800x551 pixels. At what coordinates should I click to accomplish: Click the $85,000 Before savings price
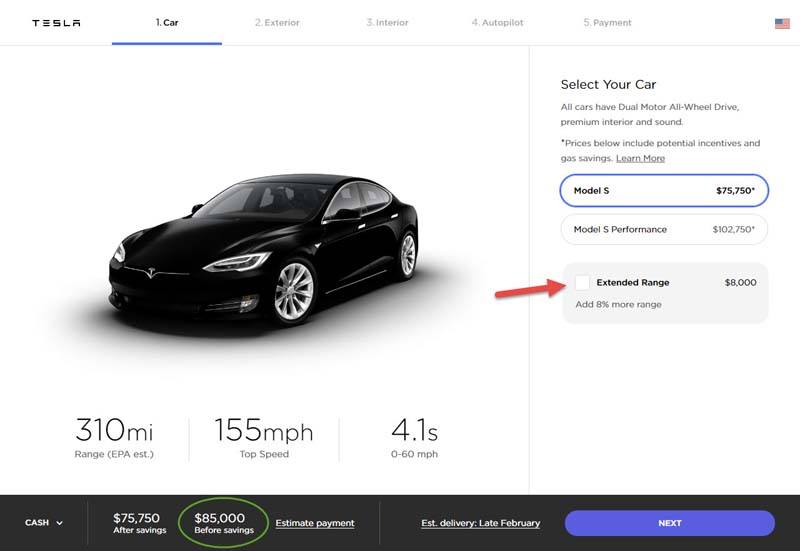223,523
